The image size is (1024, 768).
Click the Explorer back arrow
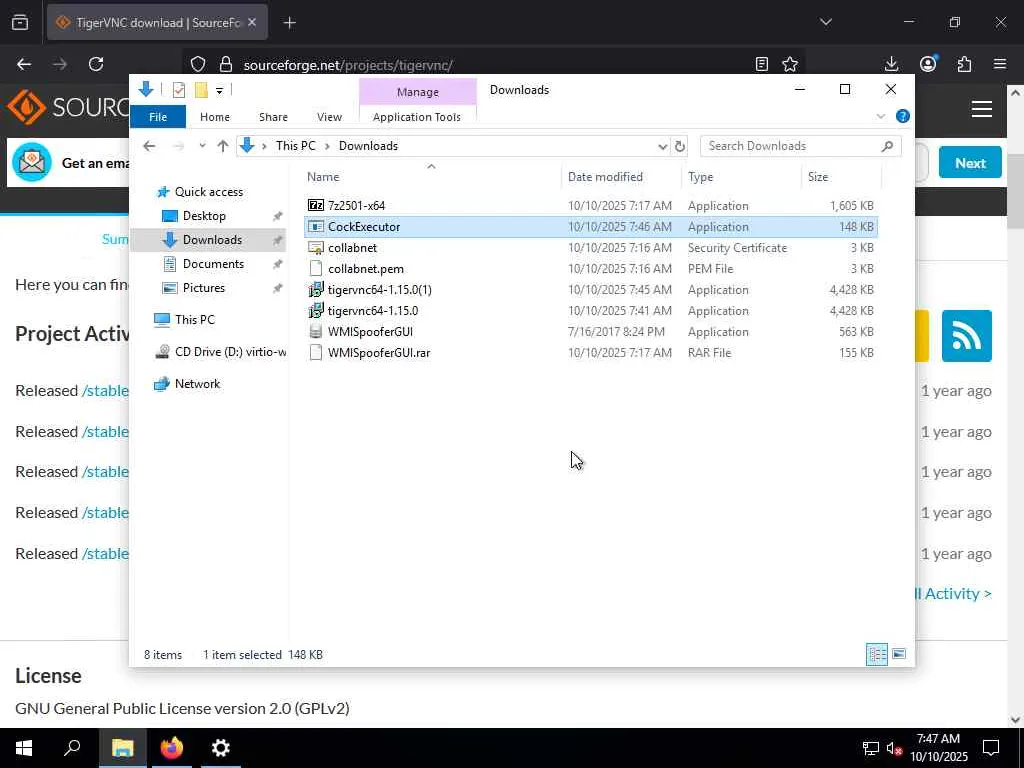[x=149, y=146]
